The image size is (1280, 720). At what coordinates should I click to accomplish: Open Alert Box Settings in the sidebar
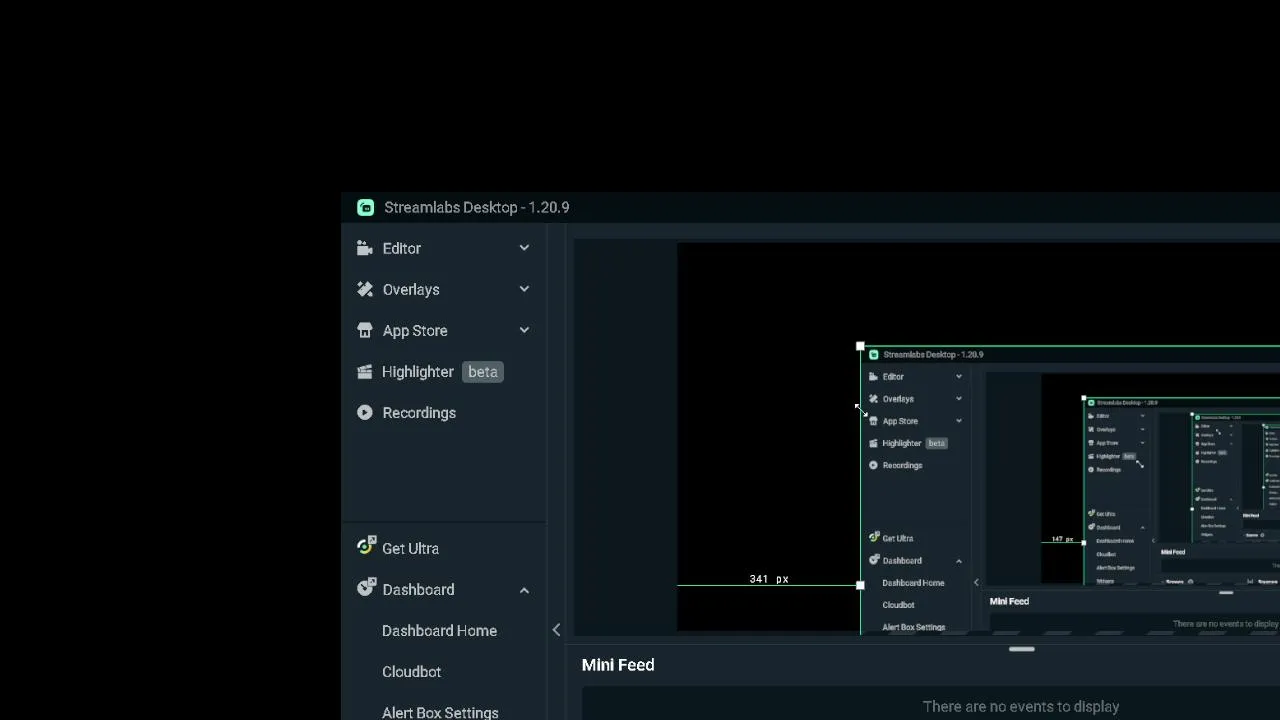(x=440, y=712)
